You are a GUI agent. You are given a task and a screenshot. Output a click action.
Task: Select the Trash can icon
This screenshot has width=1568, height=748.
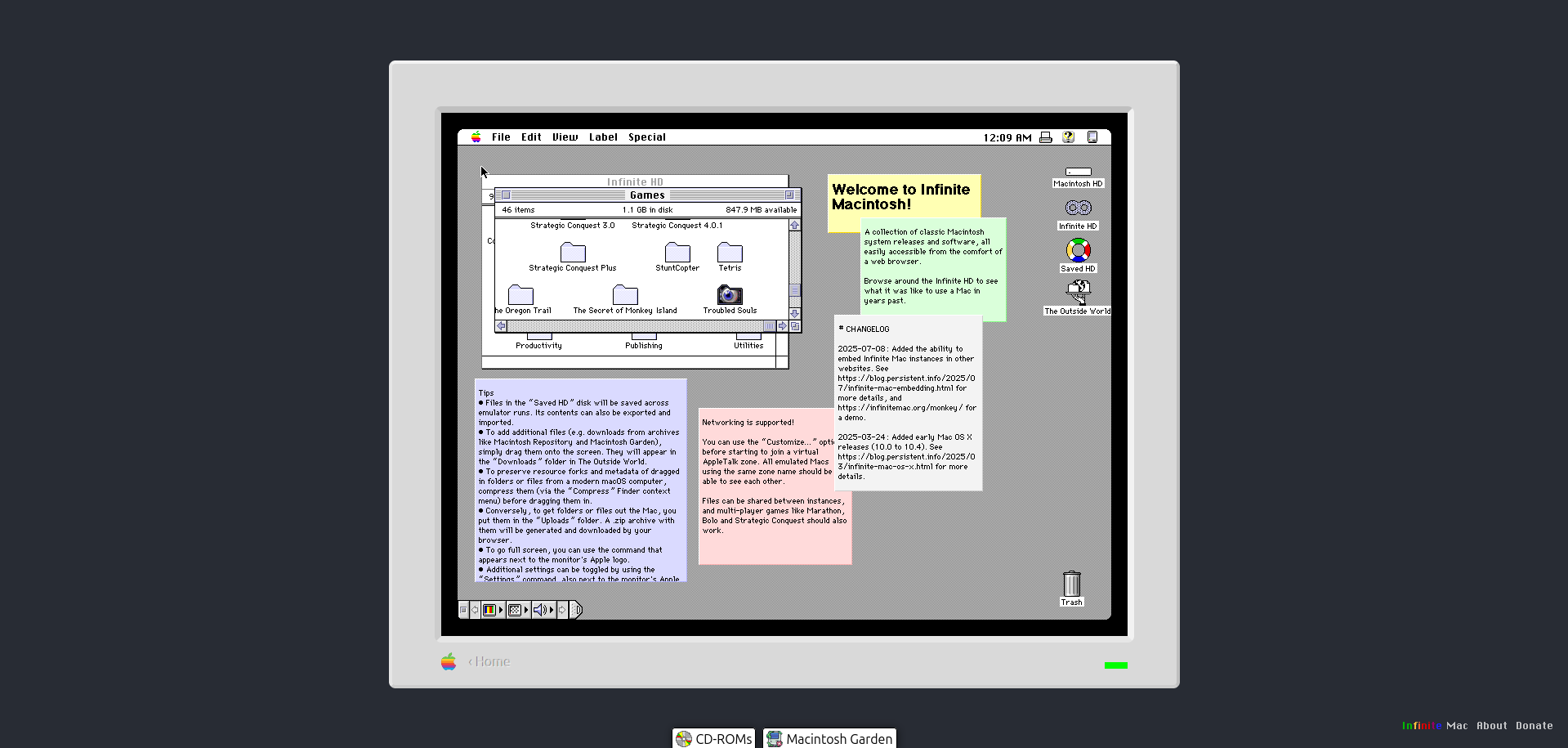point(1071,584)
